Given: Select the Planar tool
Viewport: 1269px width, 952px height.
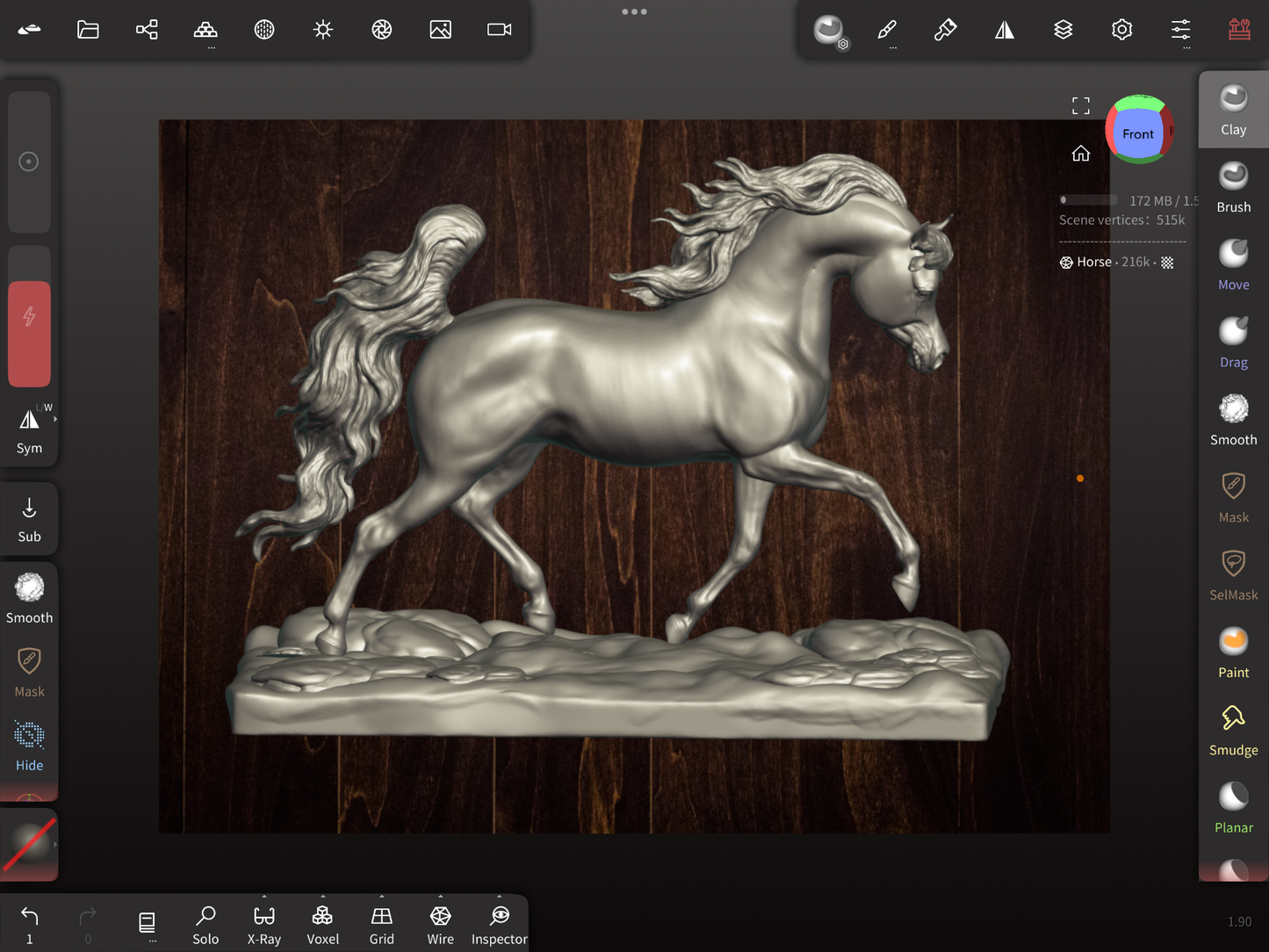Looking at the screenshot, I should [x=1233, y=807].
